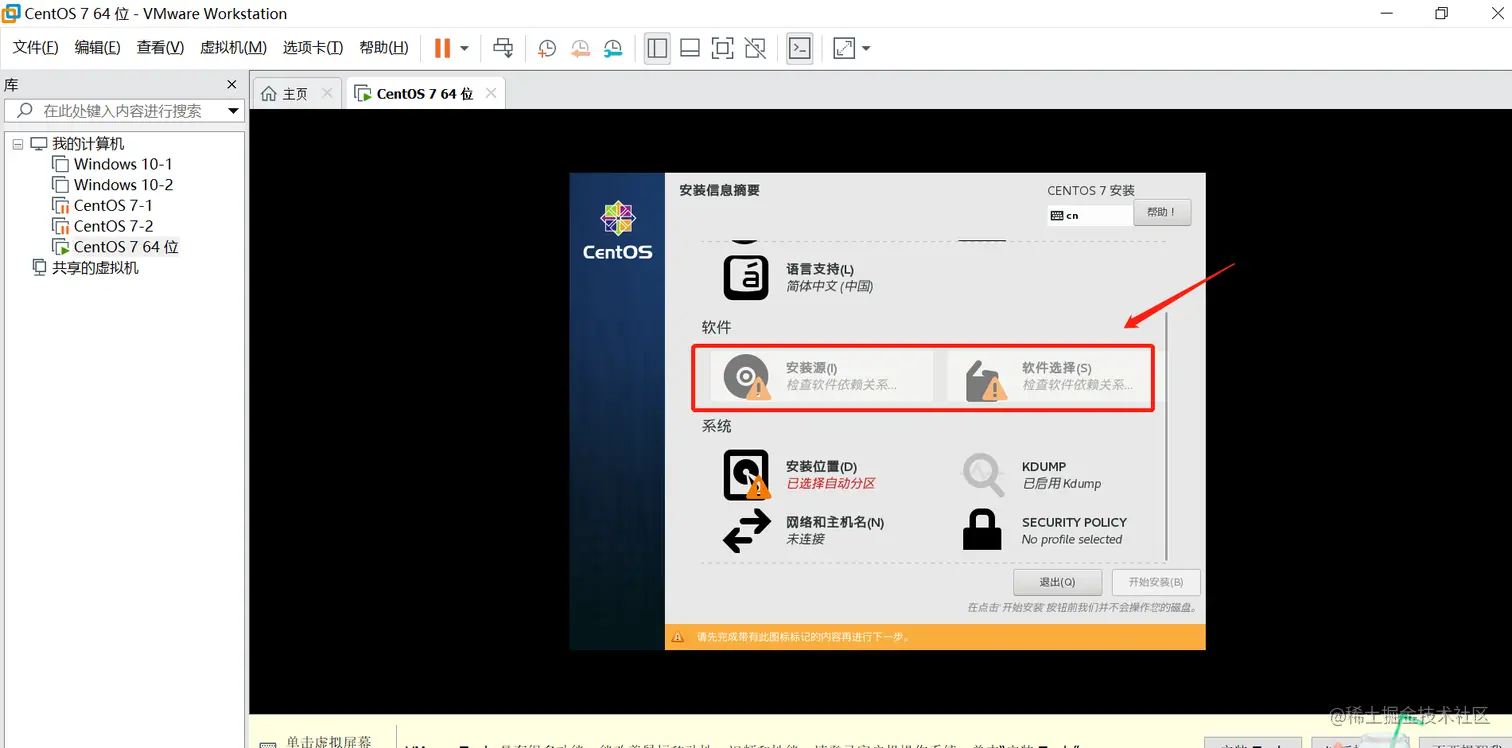Viewport: 1512px width, 748px height.
Task: Open the 编辑(E) menu
Action: [x=98, y=47]
